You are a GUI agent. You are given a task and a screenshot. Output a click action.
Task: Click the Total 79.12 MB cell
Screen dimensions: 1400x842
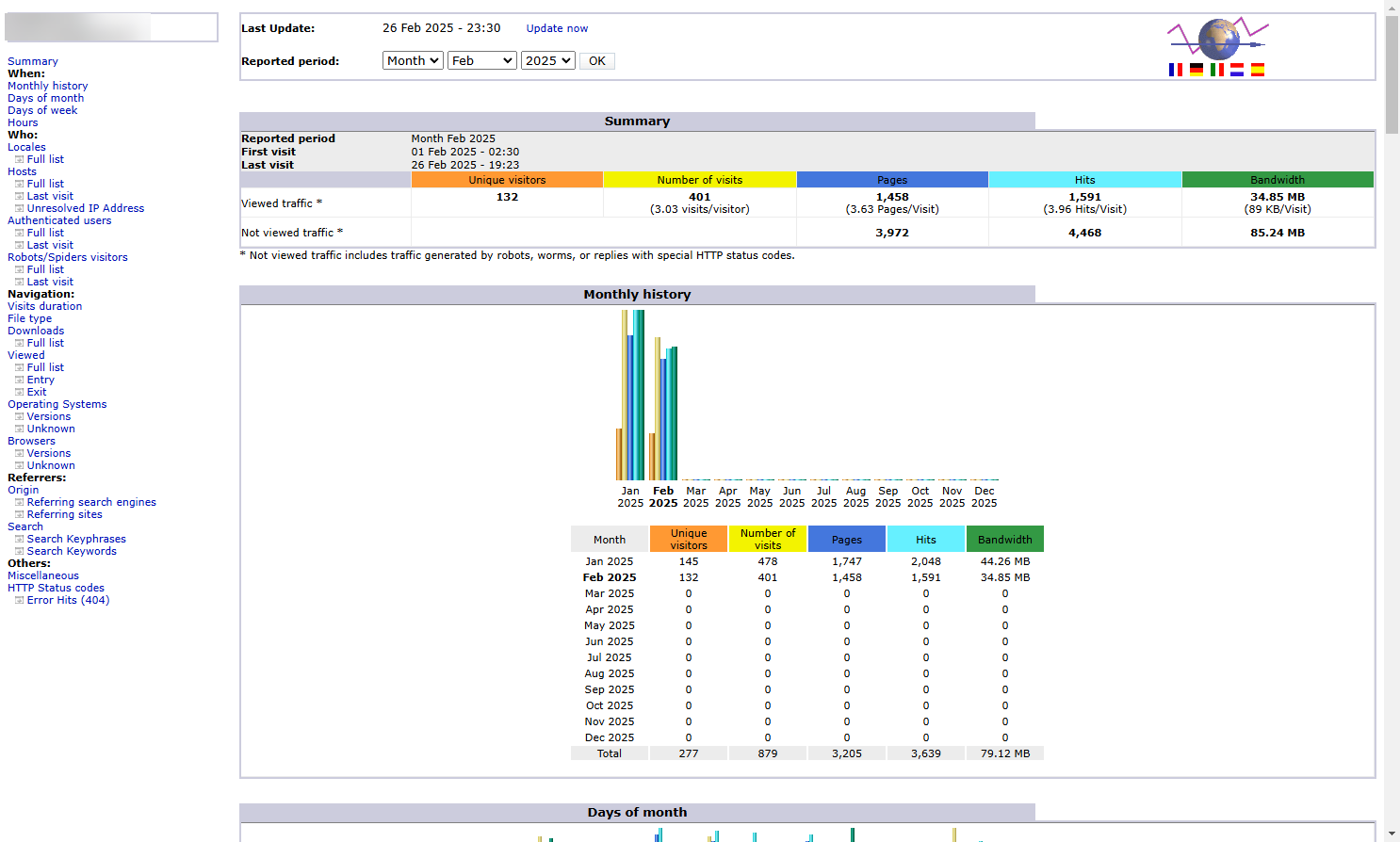click(1005, 753)
